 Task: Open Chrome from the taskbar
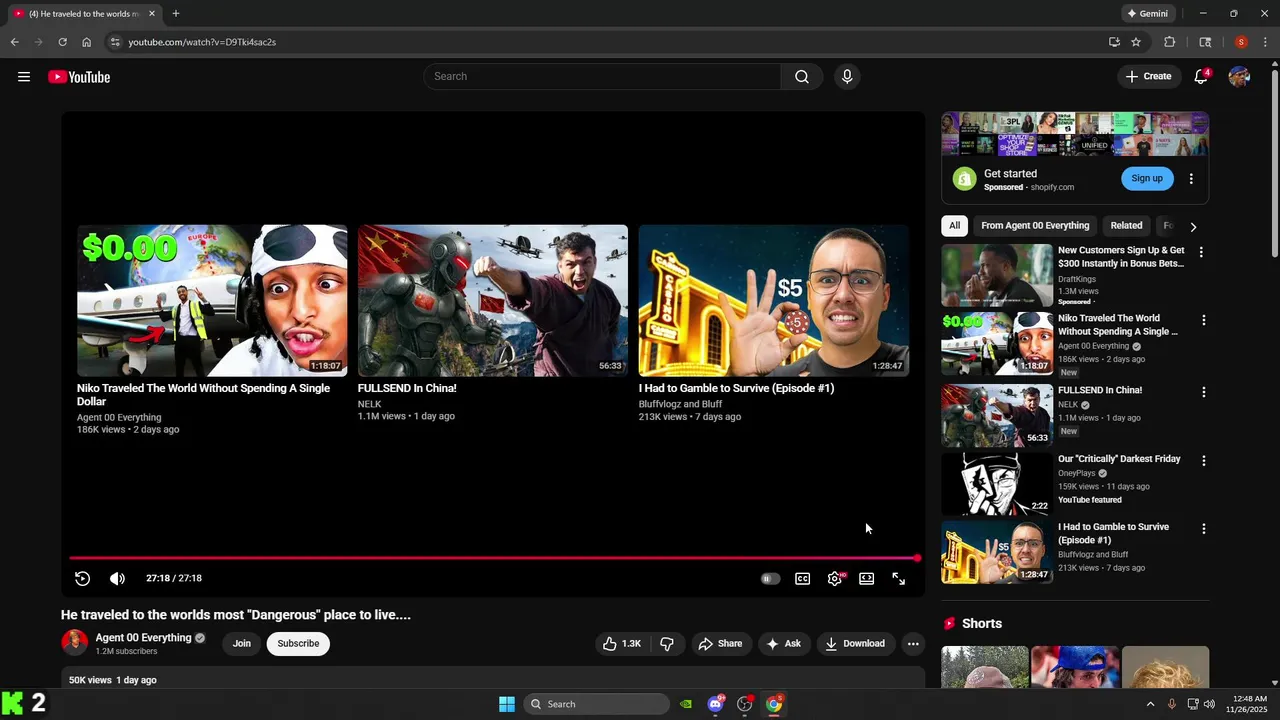(x=774, y=704)
